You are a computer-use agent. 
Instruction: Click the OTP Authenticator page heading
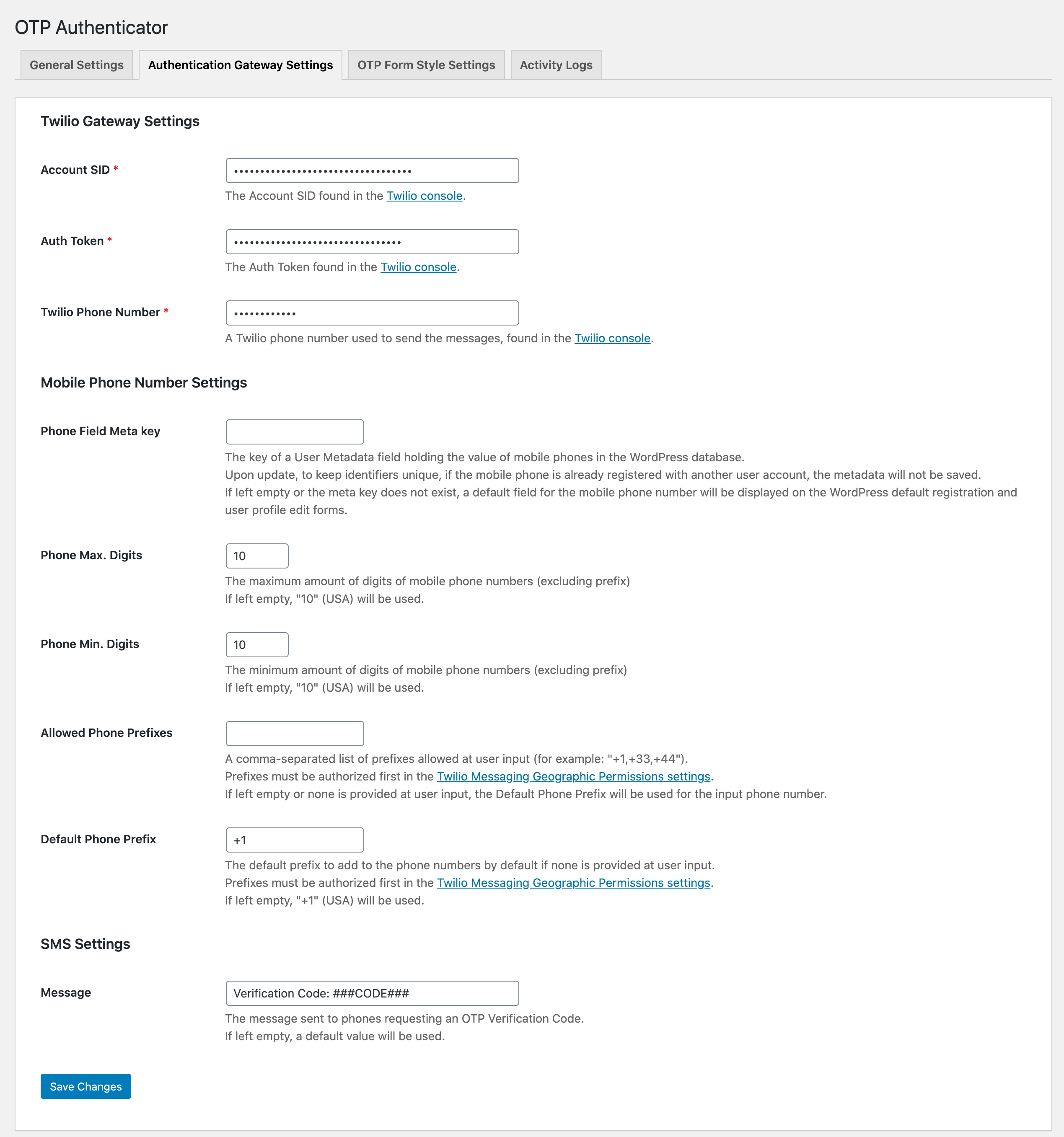tap(91, 28)
